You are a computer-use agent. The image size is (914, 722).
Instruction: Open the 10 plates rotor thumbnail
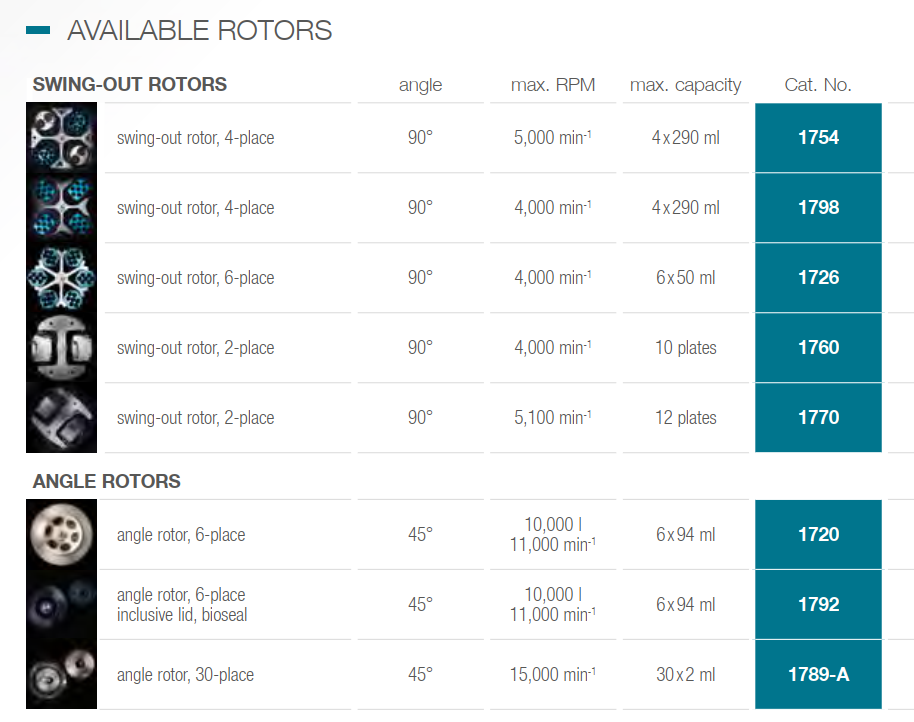61,348
